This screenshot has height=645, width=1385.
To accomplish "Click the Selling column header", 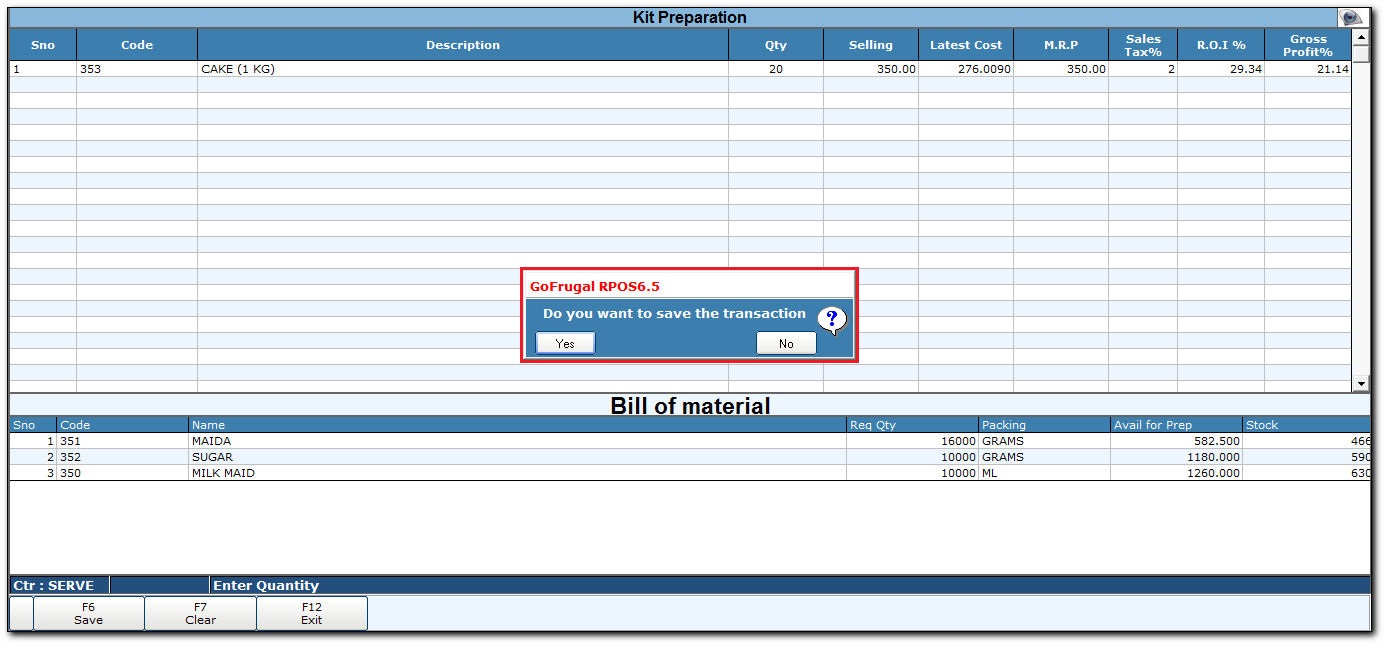I will (x=871, y=45).
